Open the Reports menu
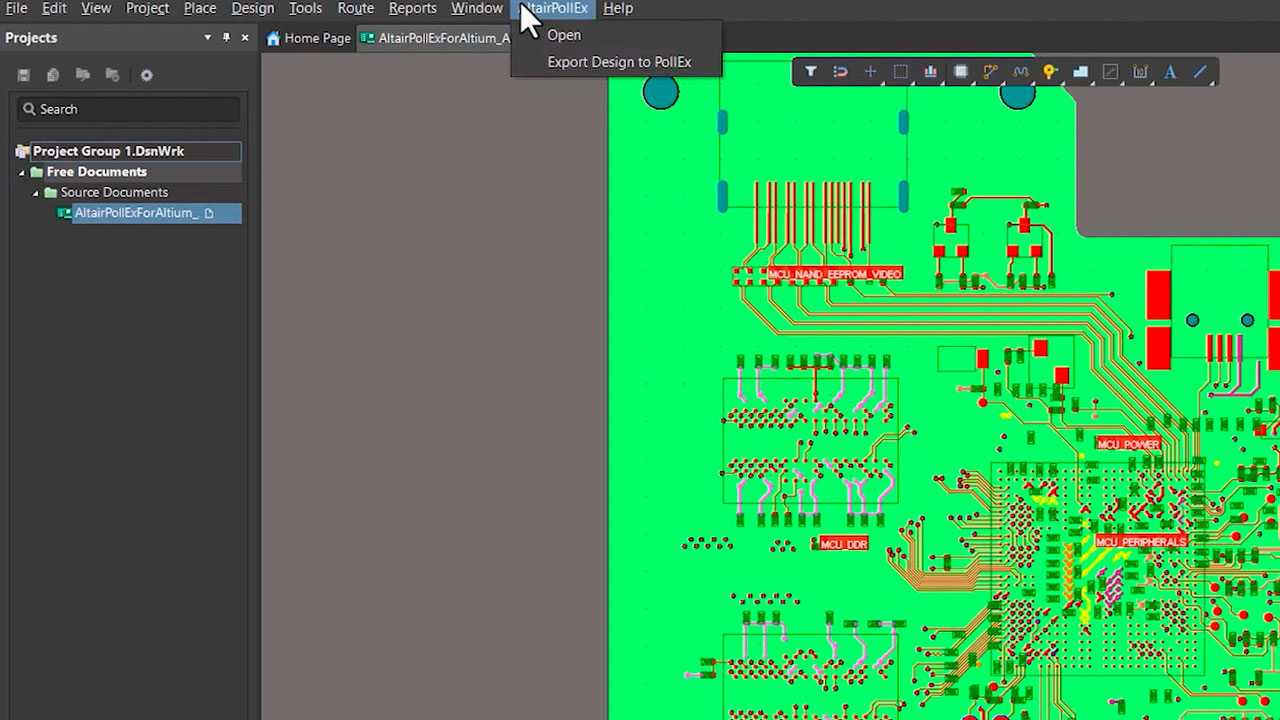Viewport: 1280px width, 720px height. [x=412, y=8]
